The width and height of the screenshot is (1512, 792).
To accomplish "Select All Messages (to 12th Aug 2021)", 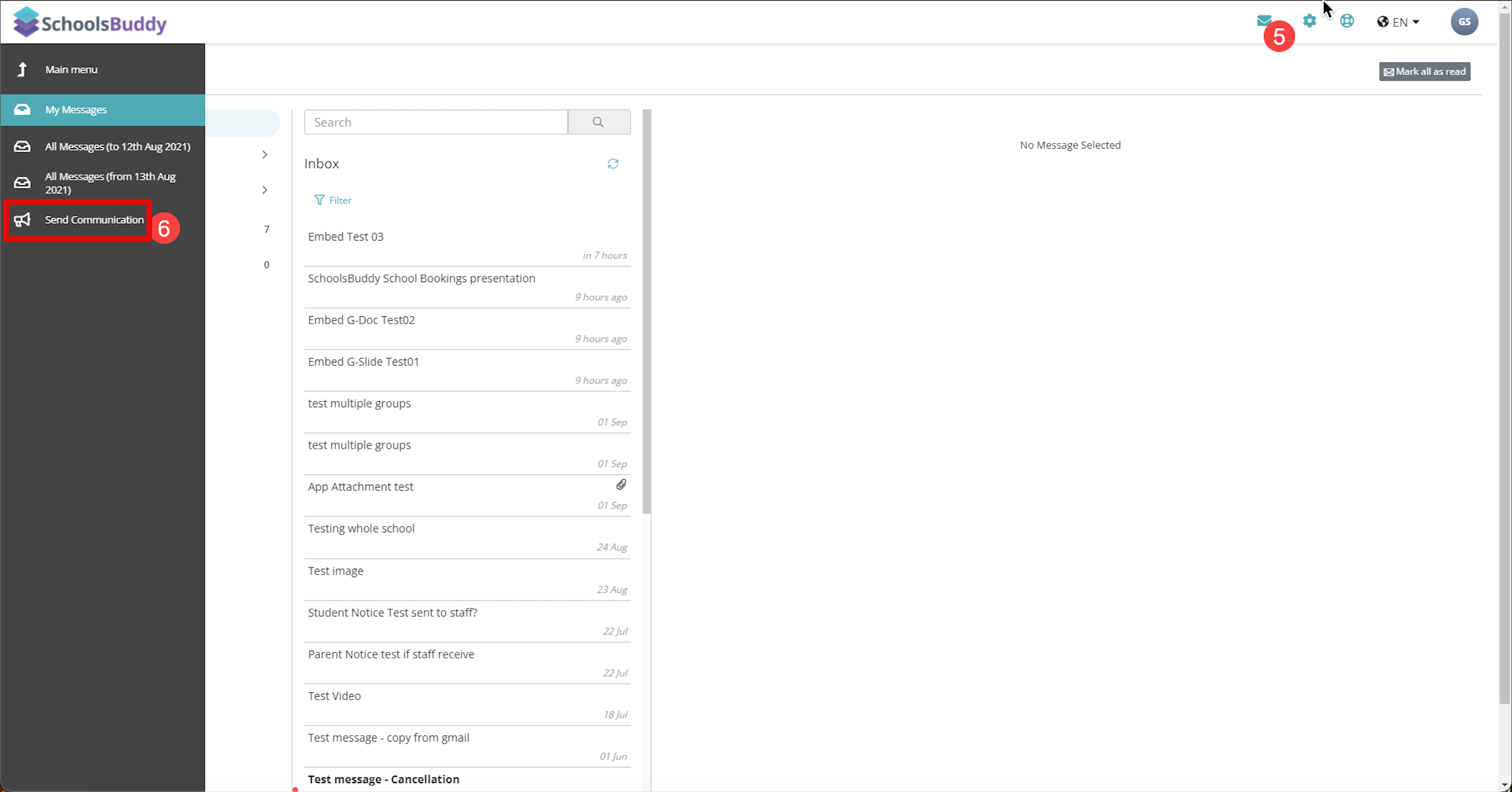I will [x=117, y=146].
